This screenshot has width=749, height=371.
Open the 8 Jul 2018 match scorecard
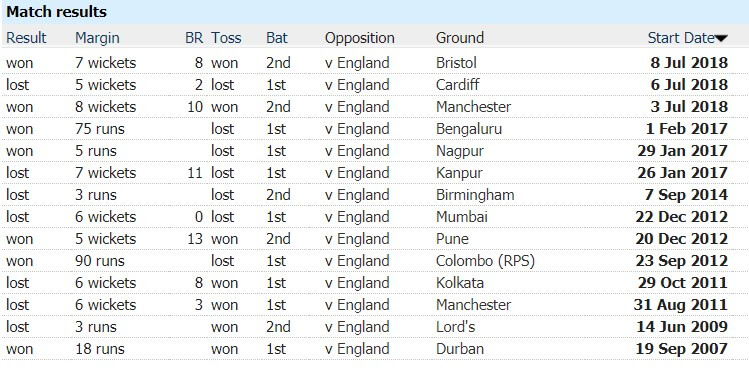coord(689,63)
